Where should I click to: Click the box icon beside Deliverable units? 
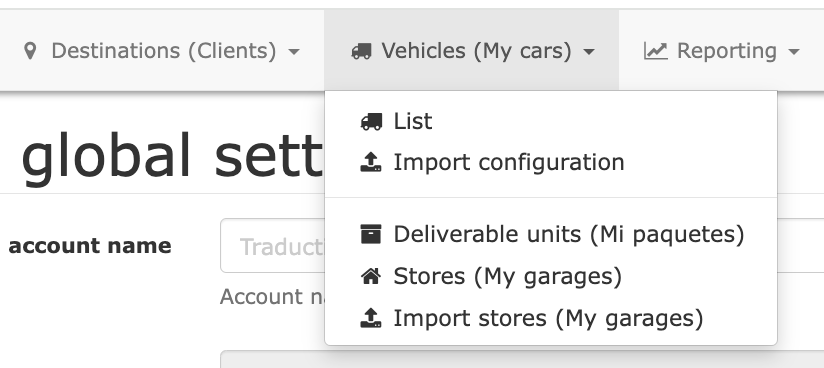click(x=371, y=234)
